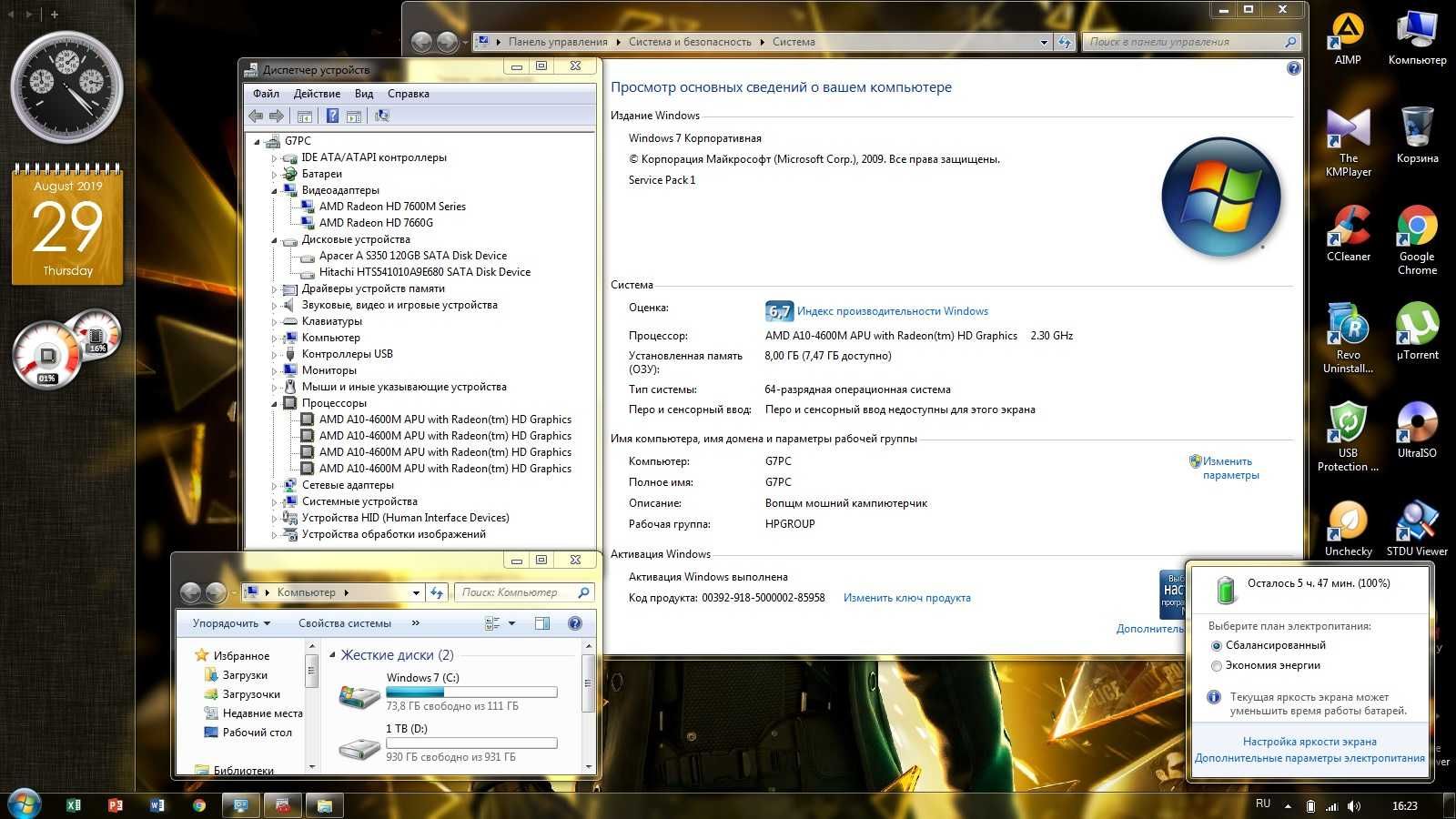Open the Компьютер desktop icon
The width and height of the screenshot is (1456, 819).
click(1417, 38)
